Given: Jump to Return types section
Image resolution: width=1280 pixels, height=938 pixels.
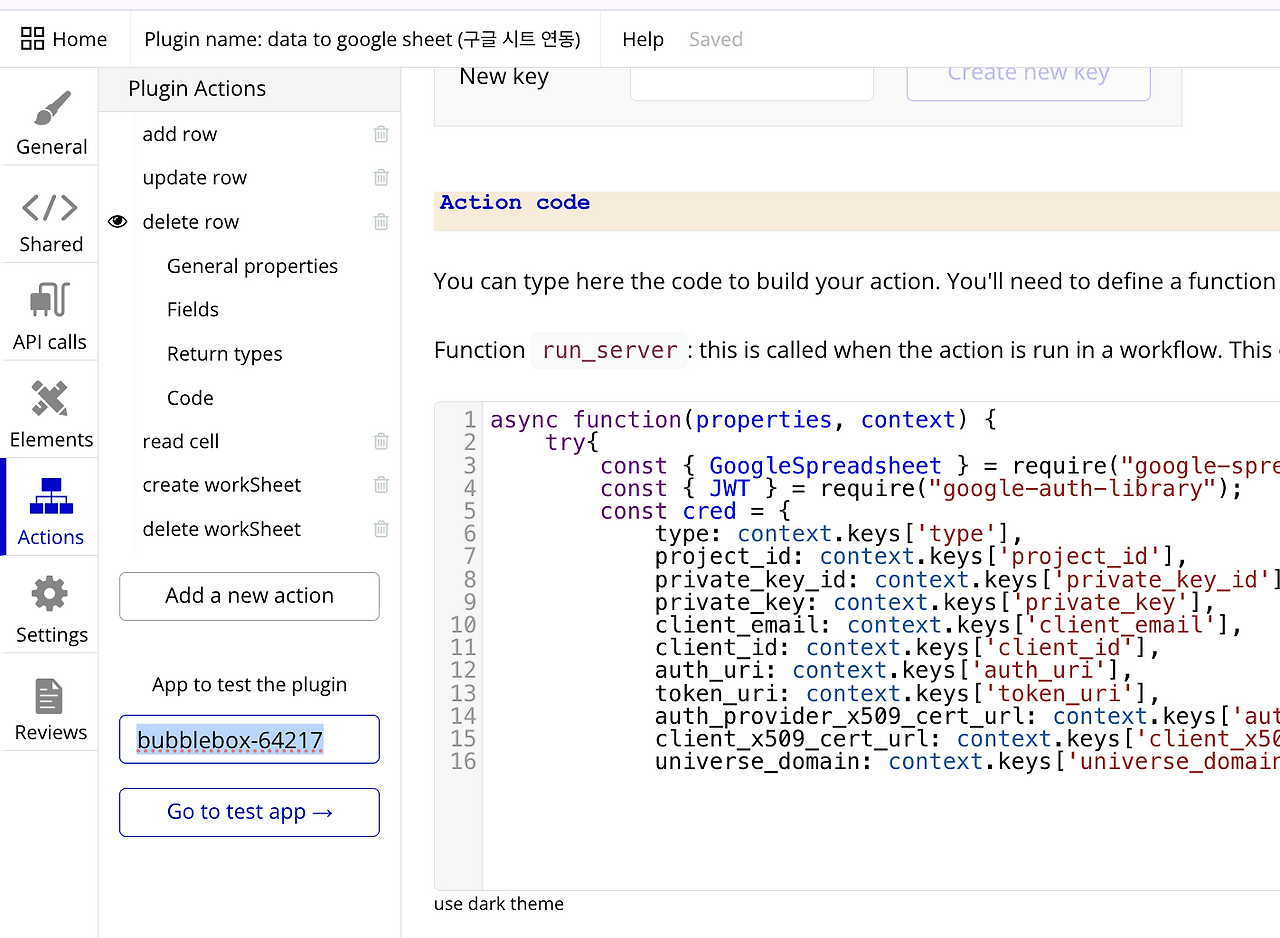Looking at the screenshot, I should click(225, 354).
